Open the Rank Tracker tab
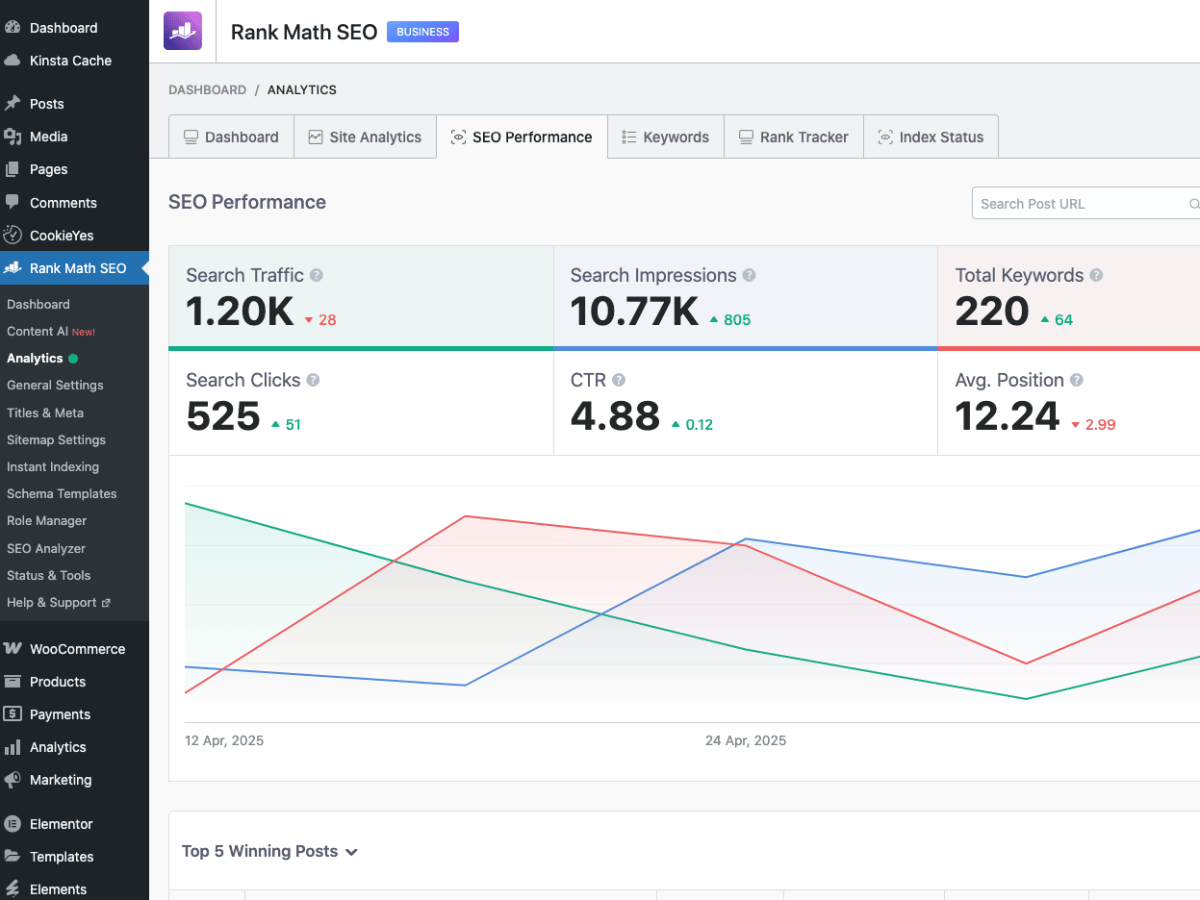This screenshot has height=900, width=1200. click(793, 137)
